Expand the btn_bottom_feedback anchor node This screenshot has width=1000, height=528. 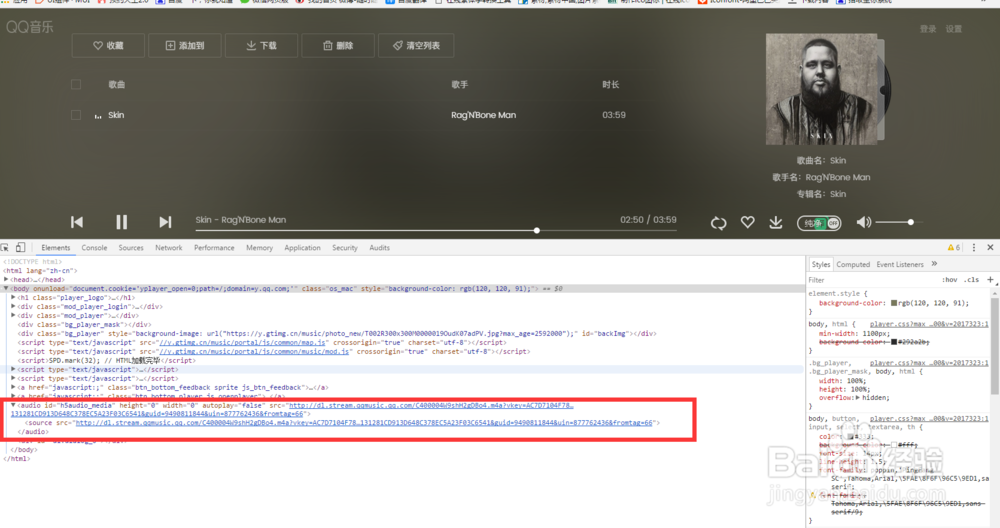[x=13, y=387]
